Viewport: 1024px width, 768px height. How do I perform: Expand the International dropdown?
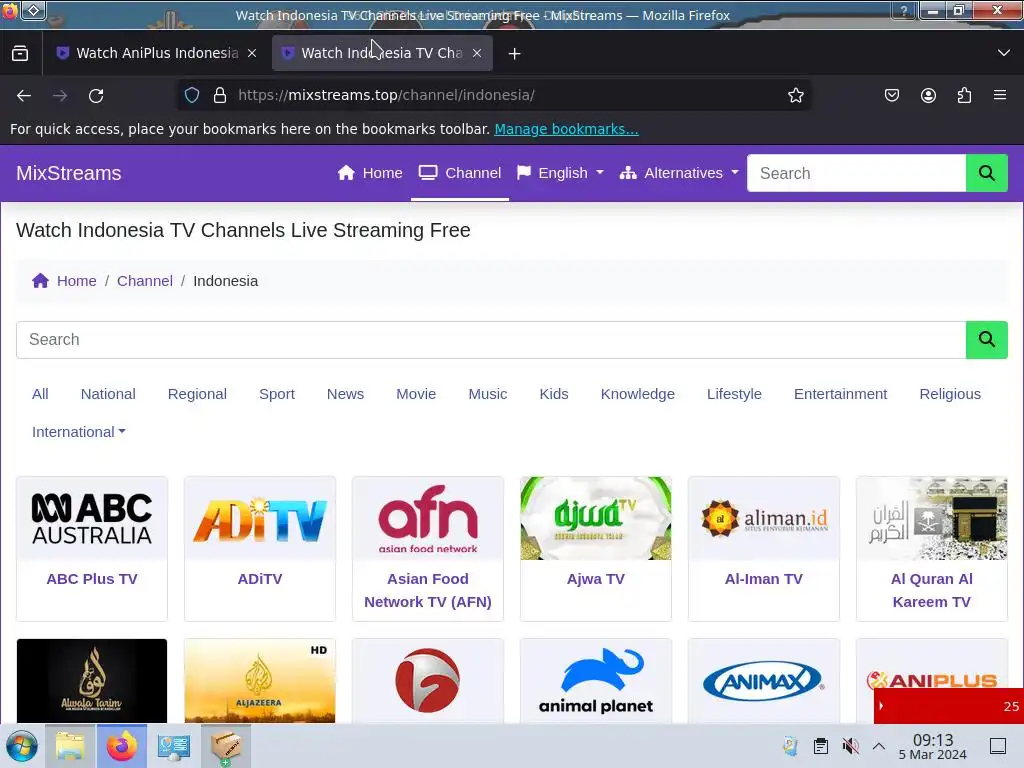[78, 432]
